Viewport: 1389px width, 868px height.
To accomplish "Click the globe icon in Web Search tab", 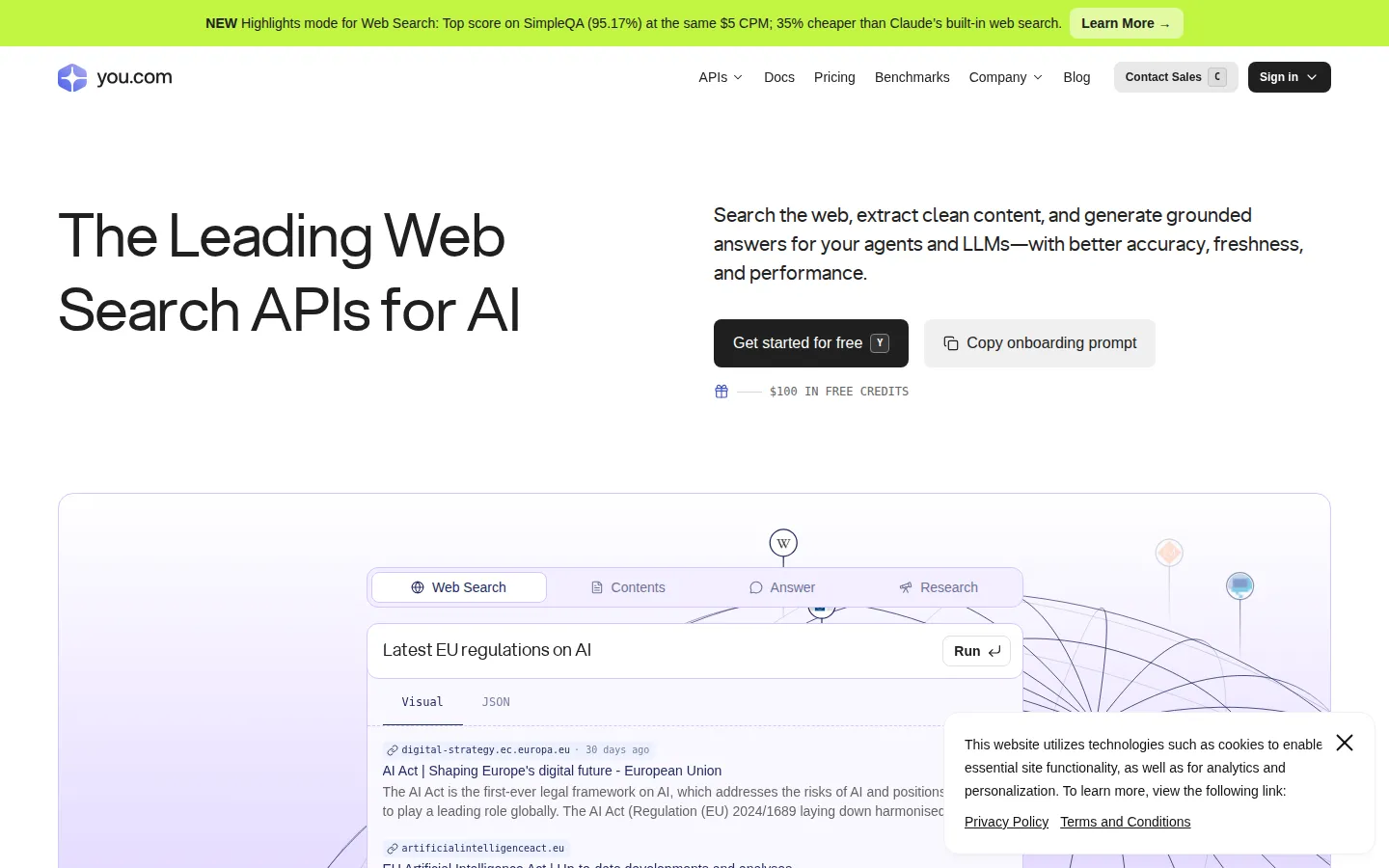I will tap(418, 587).
